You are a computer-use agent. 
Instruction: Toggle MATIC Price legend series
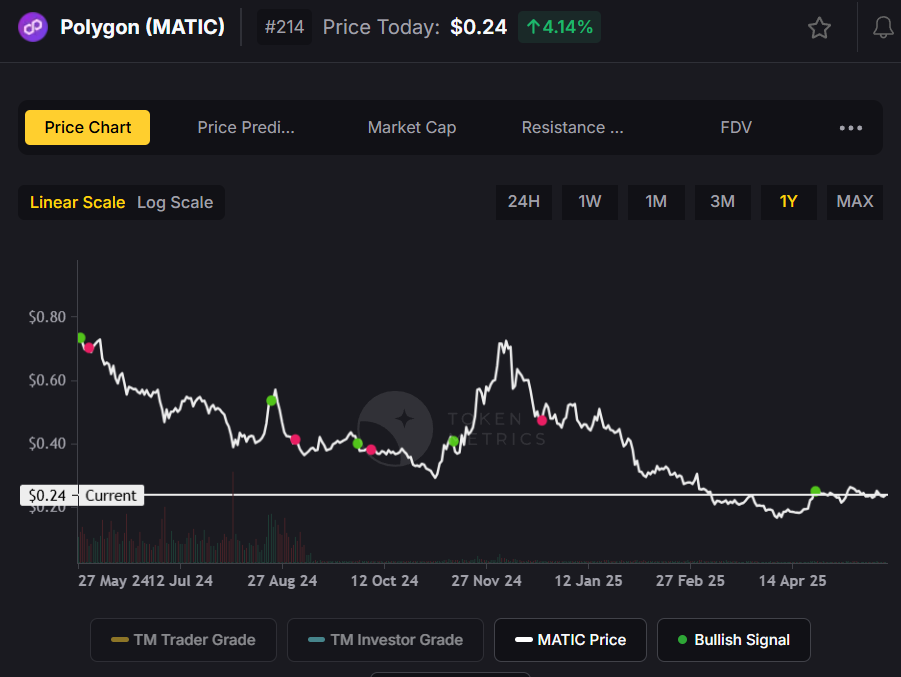click(570, 640)
